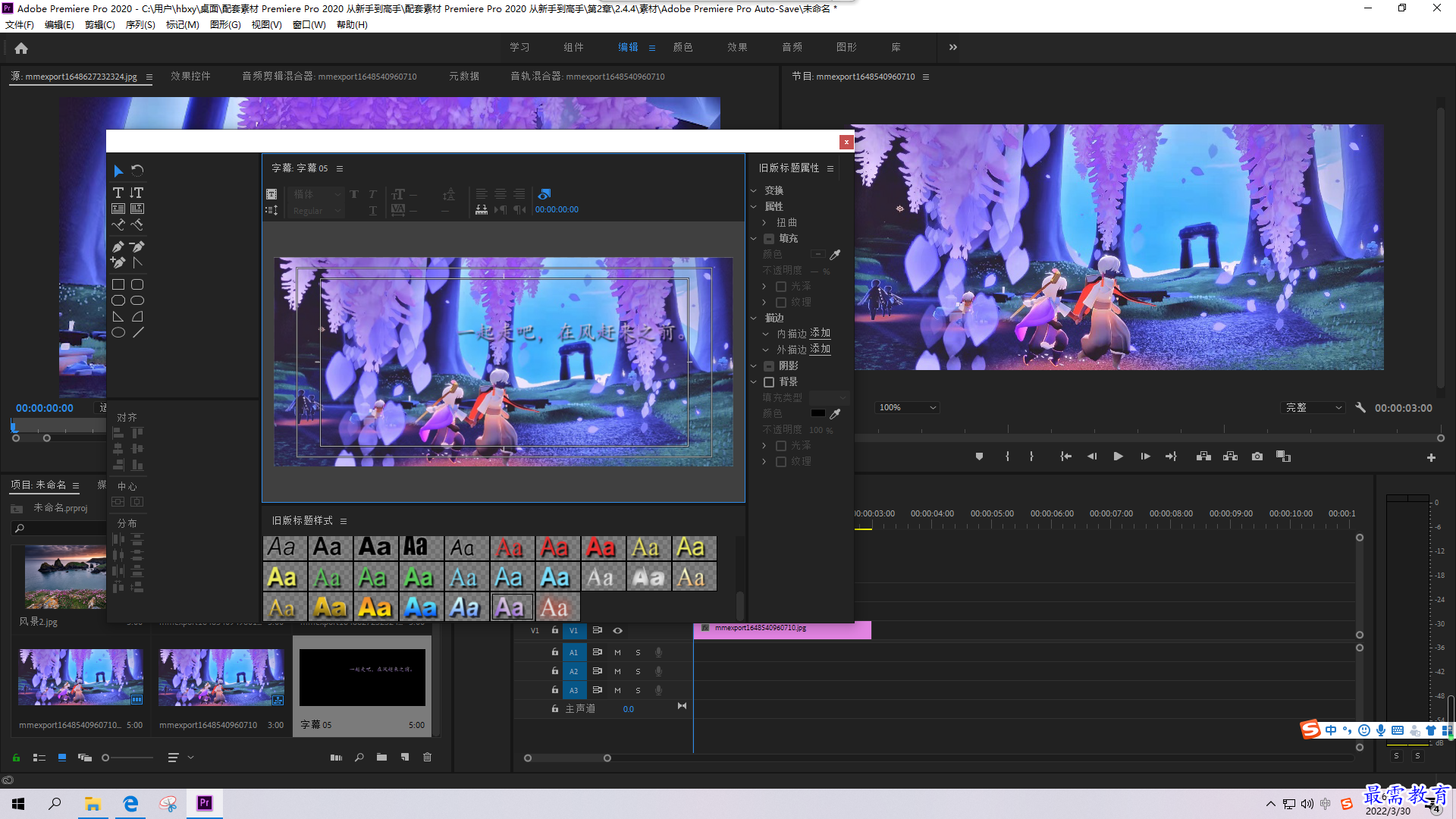The width and height of the screenshot is (1456, 819).
Task: Select the Line tool
Action: pos(137,332)
